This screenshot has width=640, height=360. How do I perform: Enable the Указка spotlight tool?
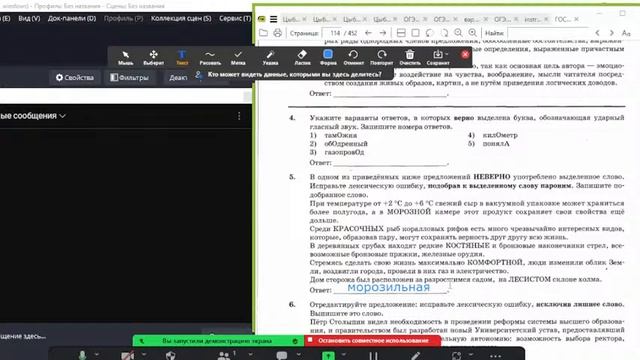point(270,57)
